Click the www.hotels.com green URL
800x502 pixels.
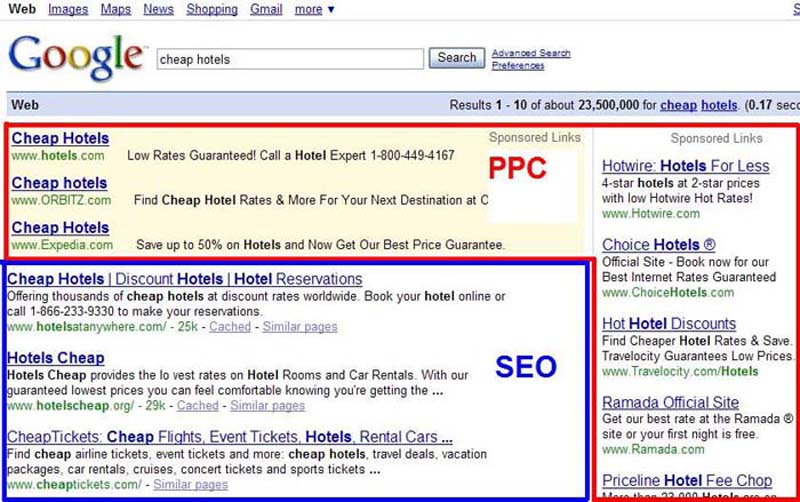tap(58, 156)
